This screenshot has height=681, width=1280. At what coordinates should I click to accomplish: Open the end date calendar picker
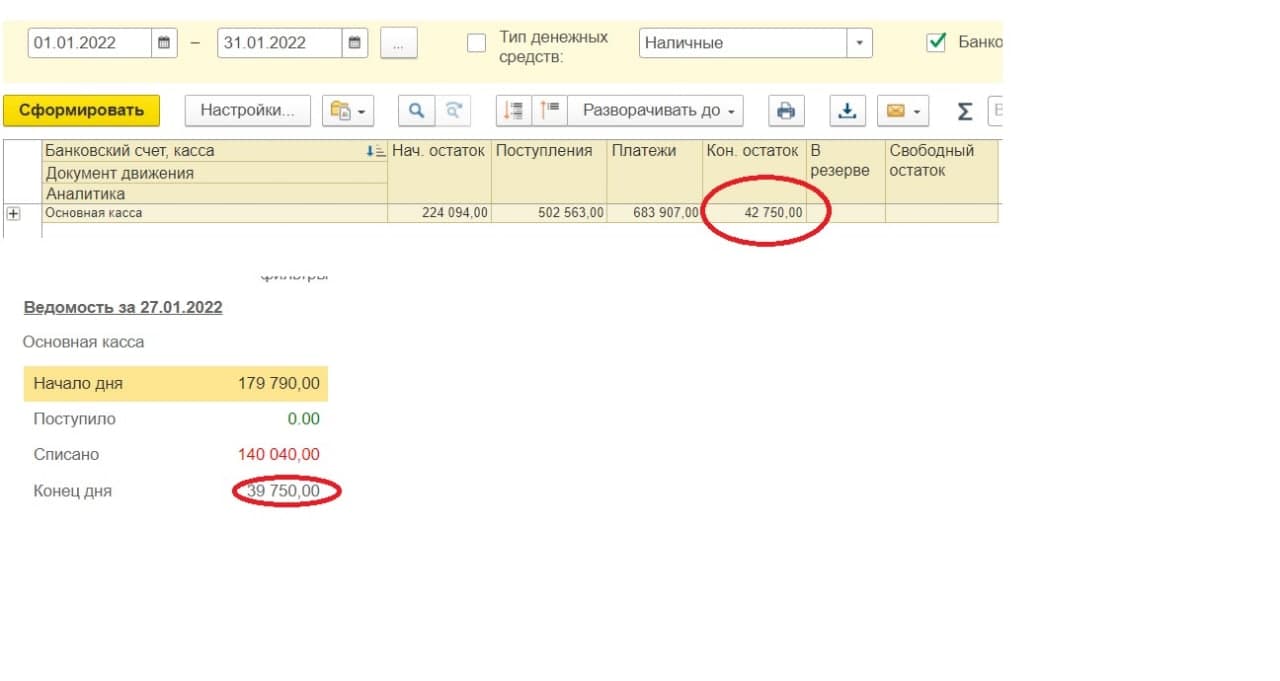tap(355, 43)
